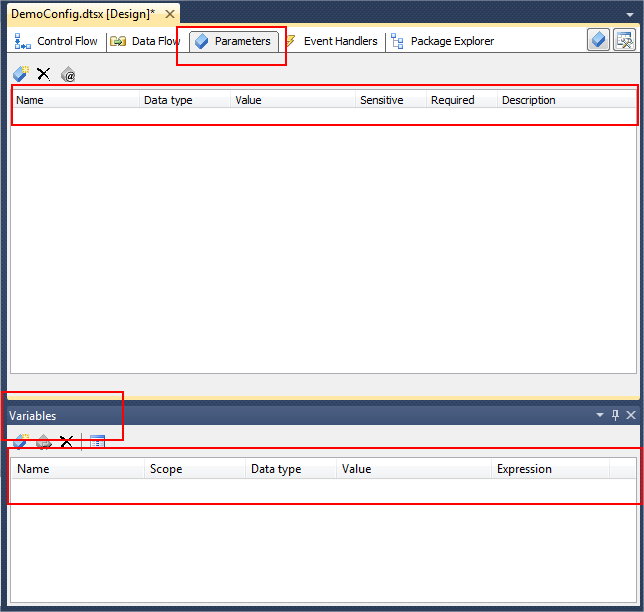644x612 pixels.
Task: Click Add Parameters to Configurations icon
Action: click(x=68, y=75)
